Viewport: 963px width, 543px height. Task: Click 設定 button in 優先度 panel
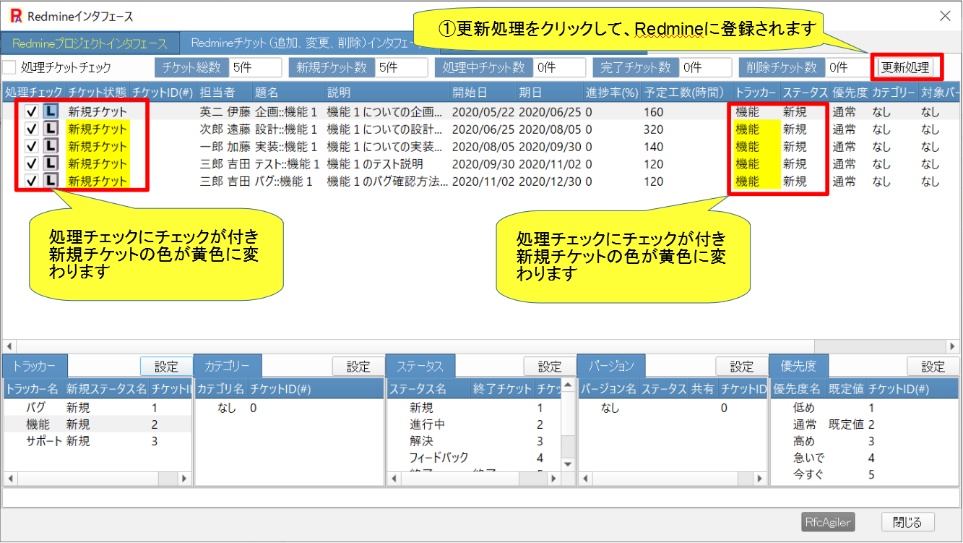click(x=933, y=367)
